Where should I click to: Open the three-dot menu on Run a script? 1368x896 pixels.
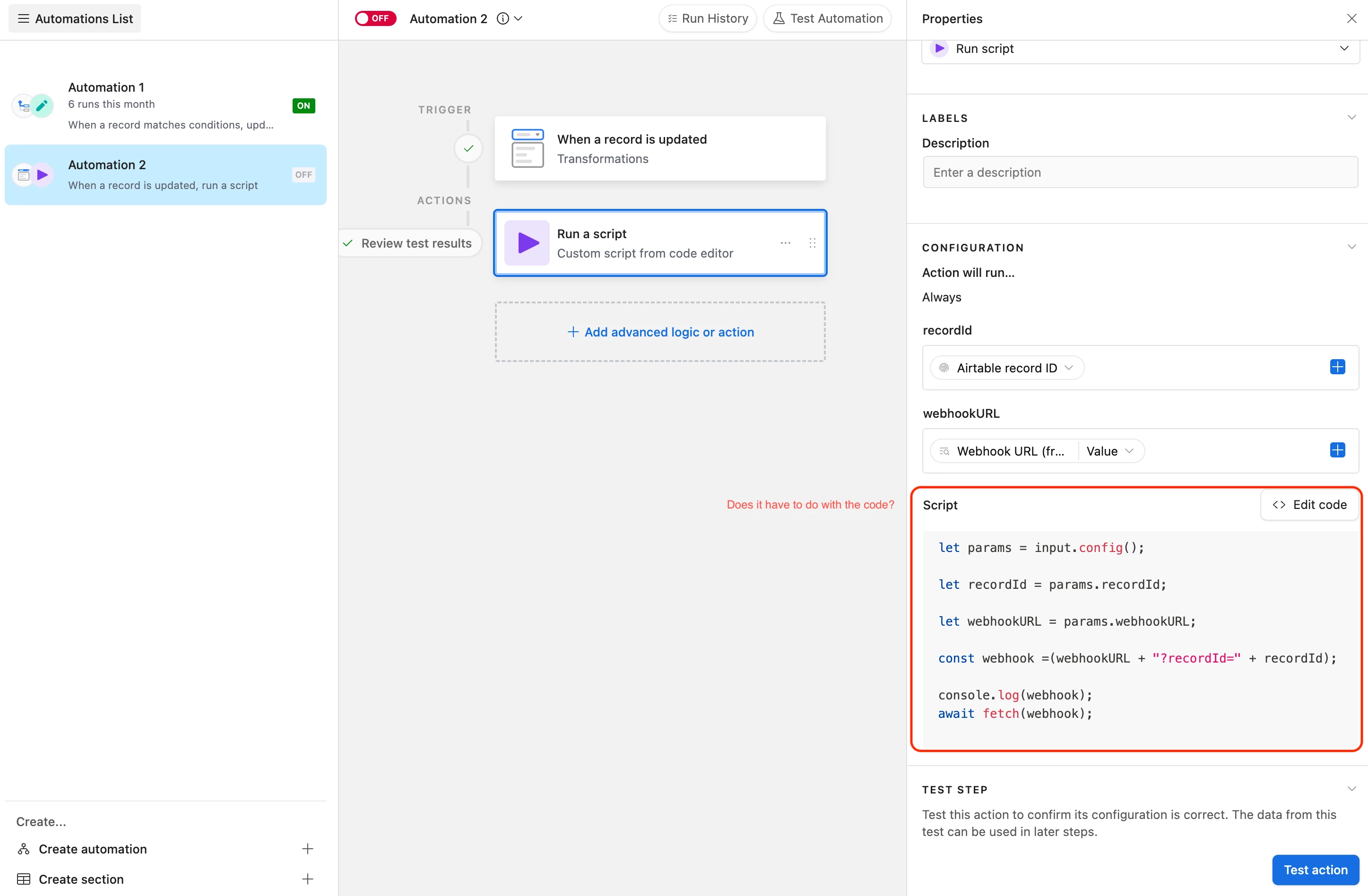click(785, 243)
